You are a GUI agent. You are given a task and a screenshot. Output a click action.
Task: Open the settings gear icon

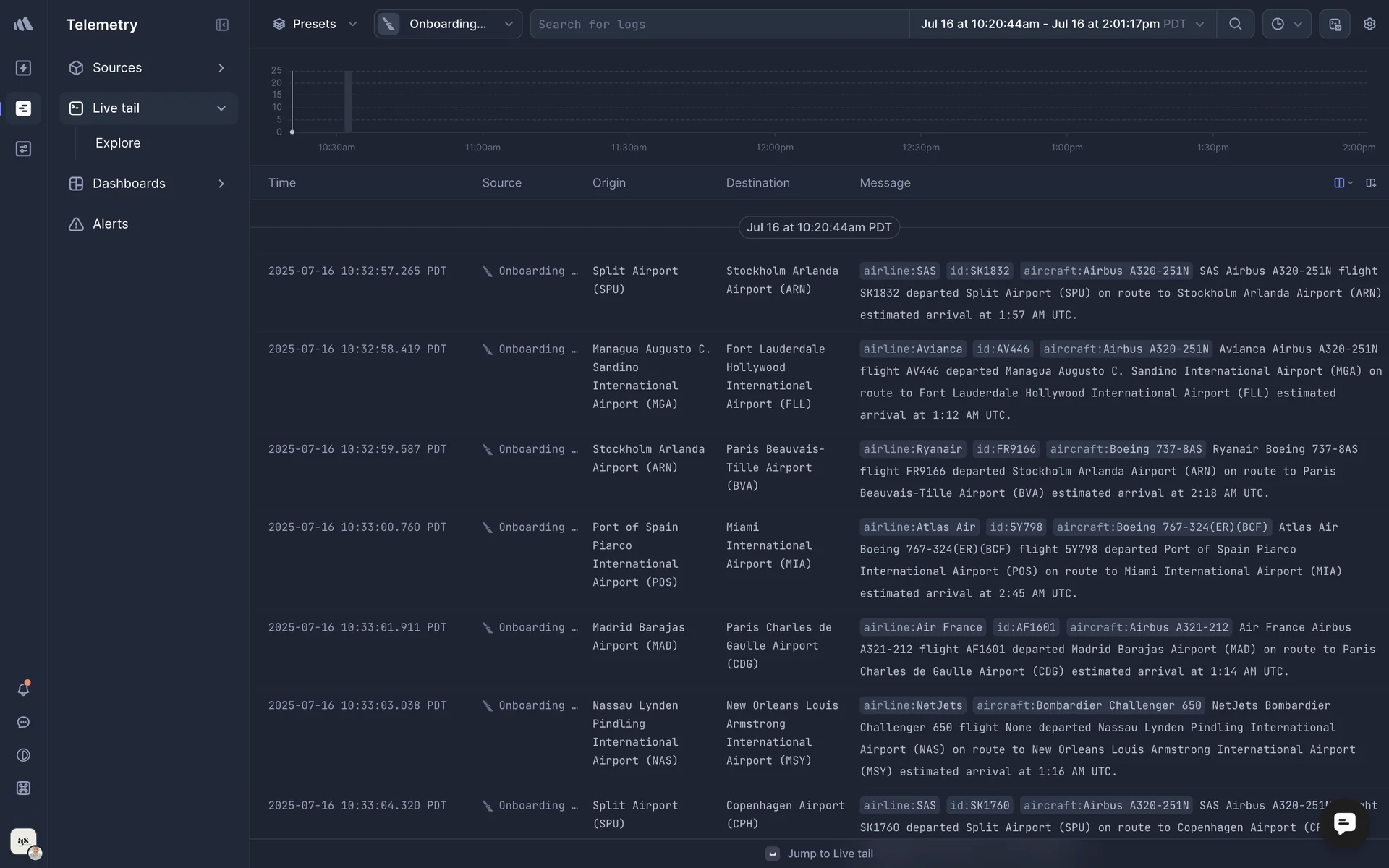1369,24
